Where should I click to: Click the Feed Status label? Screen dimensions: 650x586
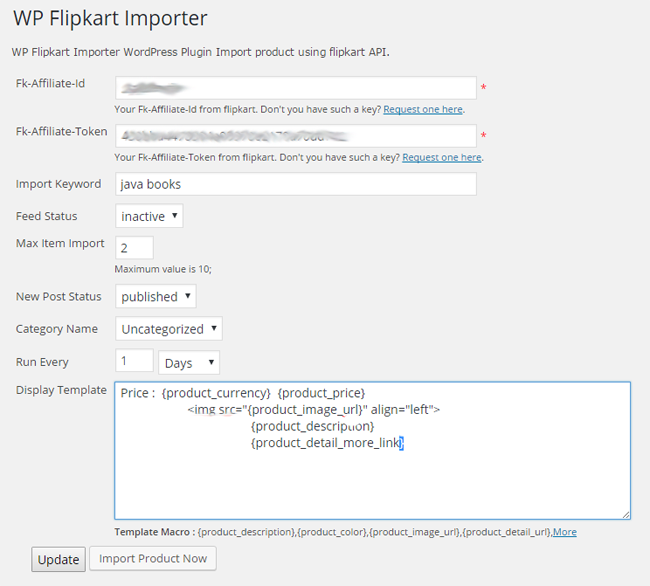coord(46,216)
